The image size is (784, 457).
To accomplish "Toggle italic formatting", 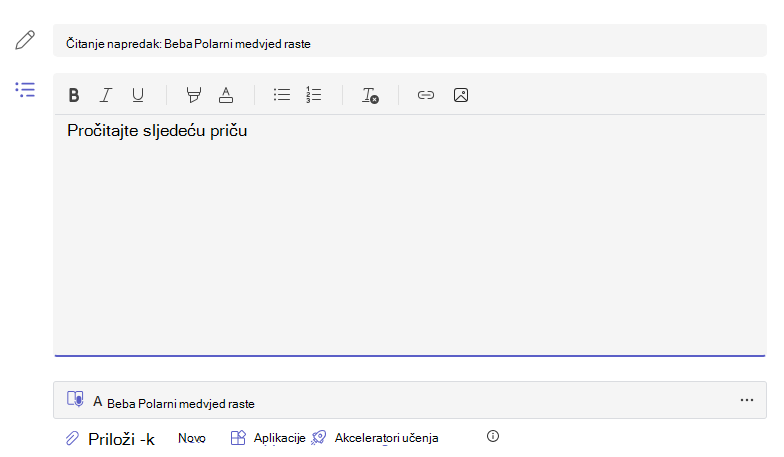I will coord(106,95).
